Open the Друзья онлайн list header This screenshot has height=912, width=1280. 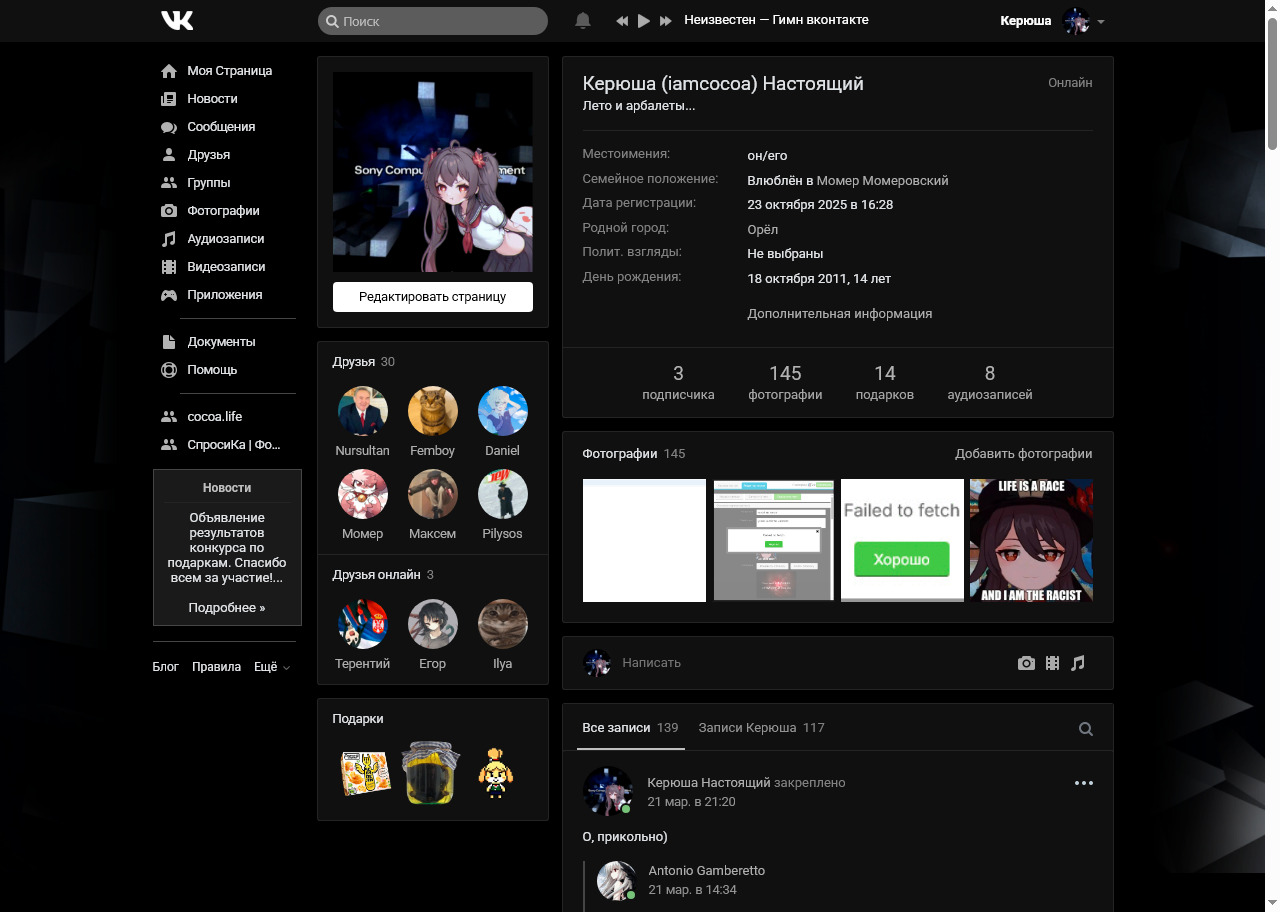pyautogui.click(x=383, y=575)
